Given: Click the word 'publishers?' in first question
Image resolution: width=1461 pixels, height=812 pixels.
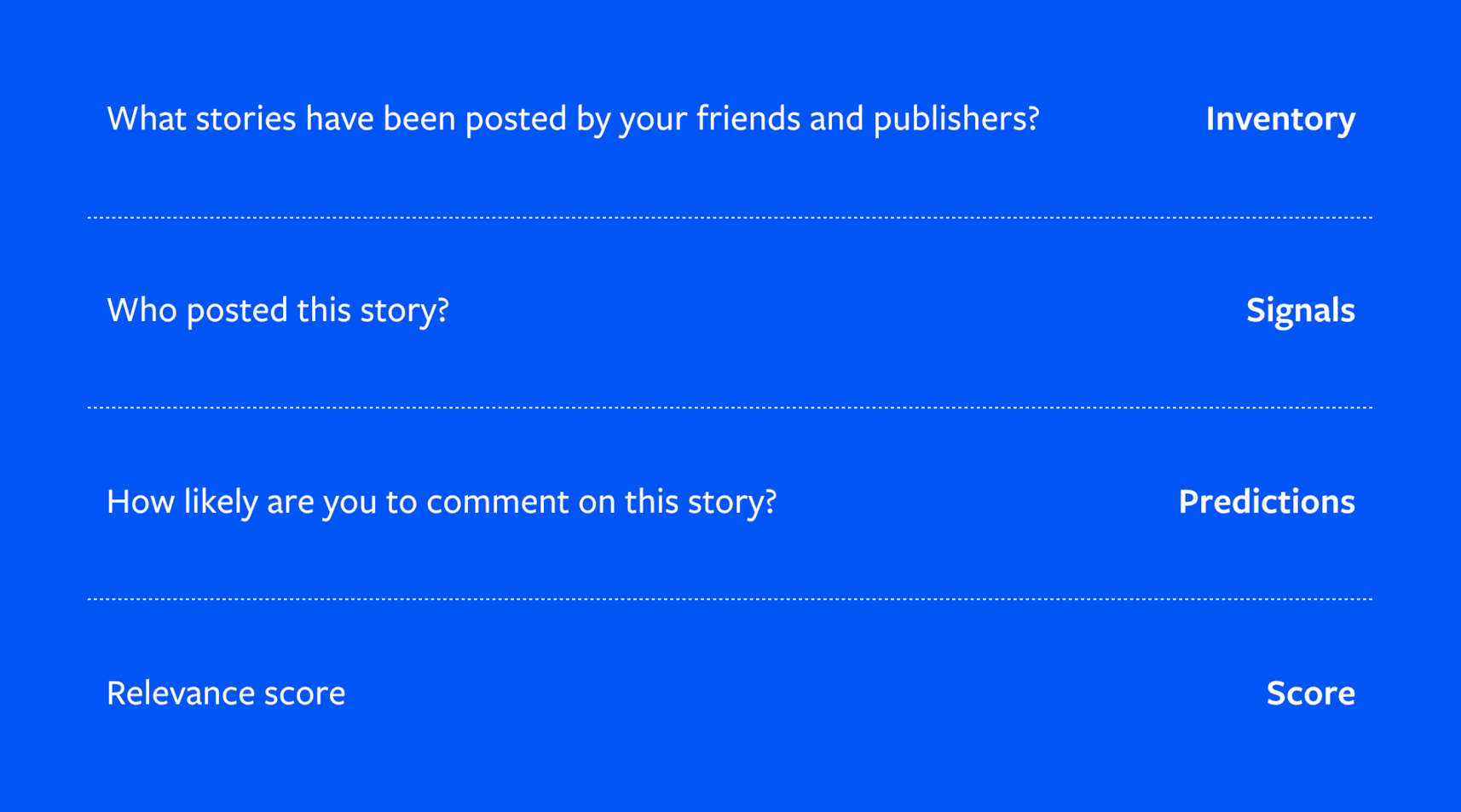Looking at the screenshot, I should 956,119.
